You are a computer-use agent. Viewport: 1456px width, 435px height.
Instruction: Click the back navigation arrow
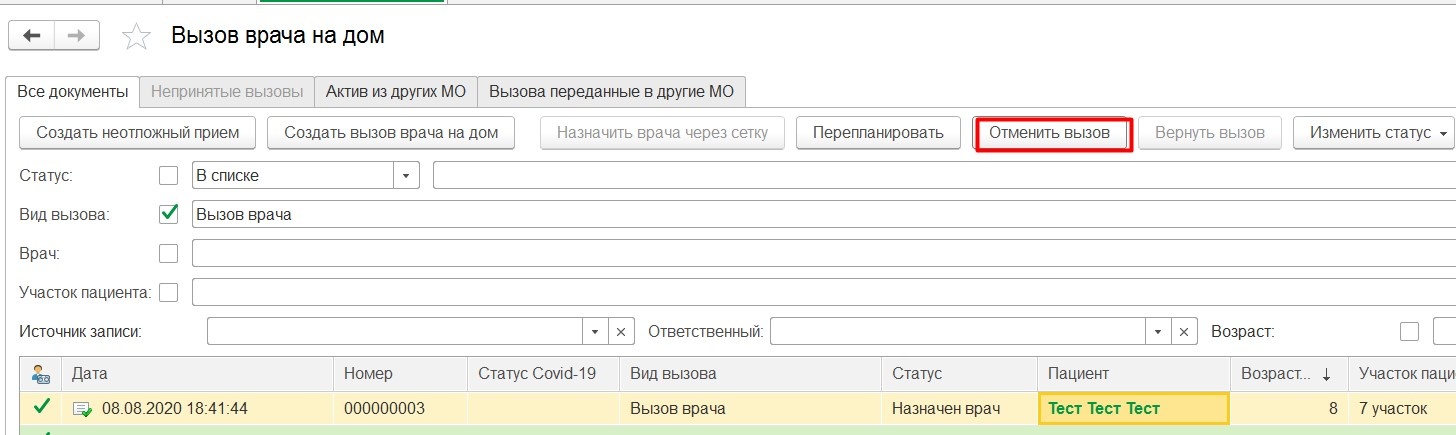click(x=31, y=36)
